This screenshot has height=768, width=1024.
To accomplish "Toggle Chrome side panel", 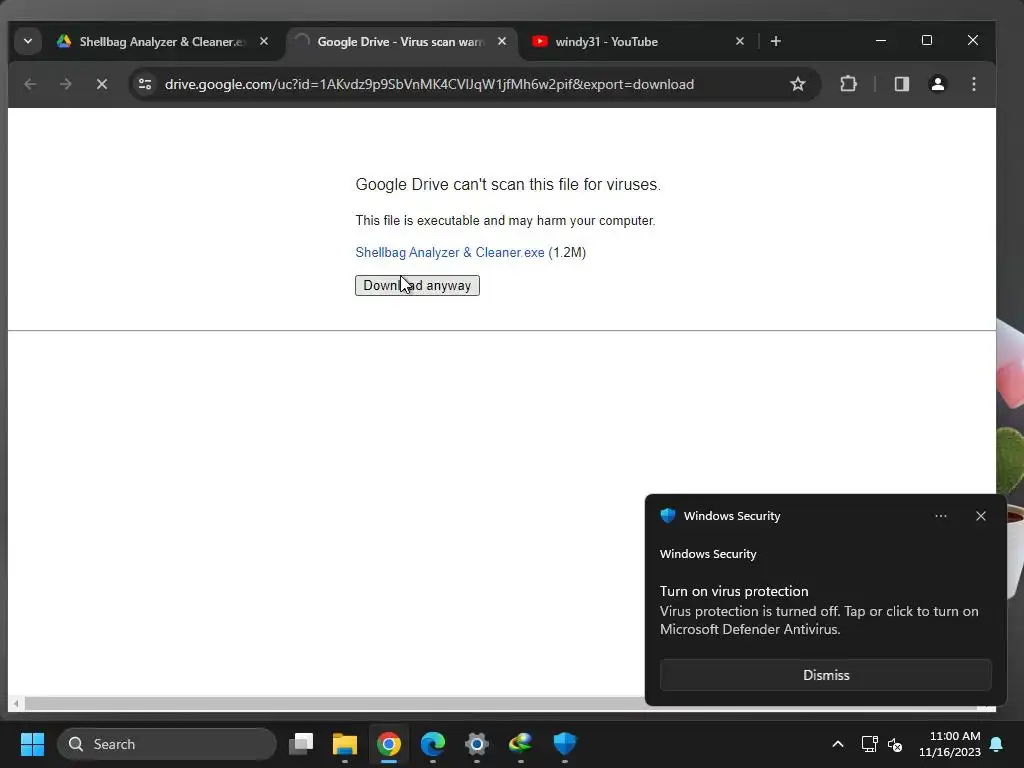I will pos(902,84).
